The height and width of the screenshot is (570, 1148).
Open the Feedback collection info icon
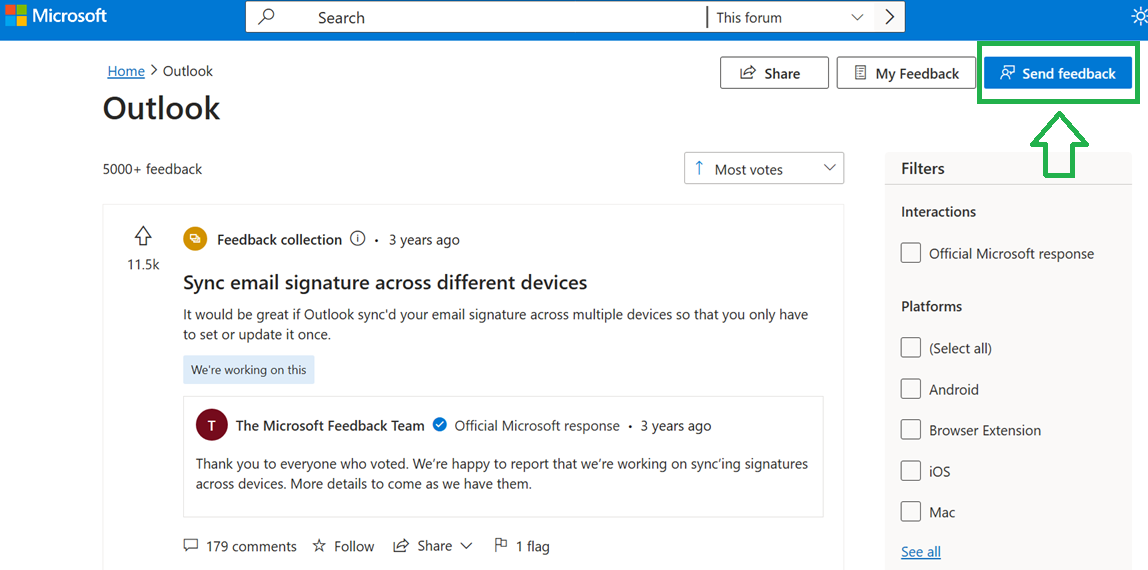coord(357,239)
